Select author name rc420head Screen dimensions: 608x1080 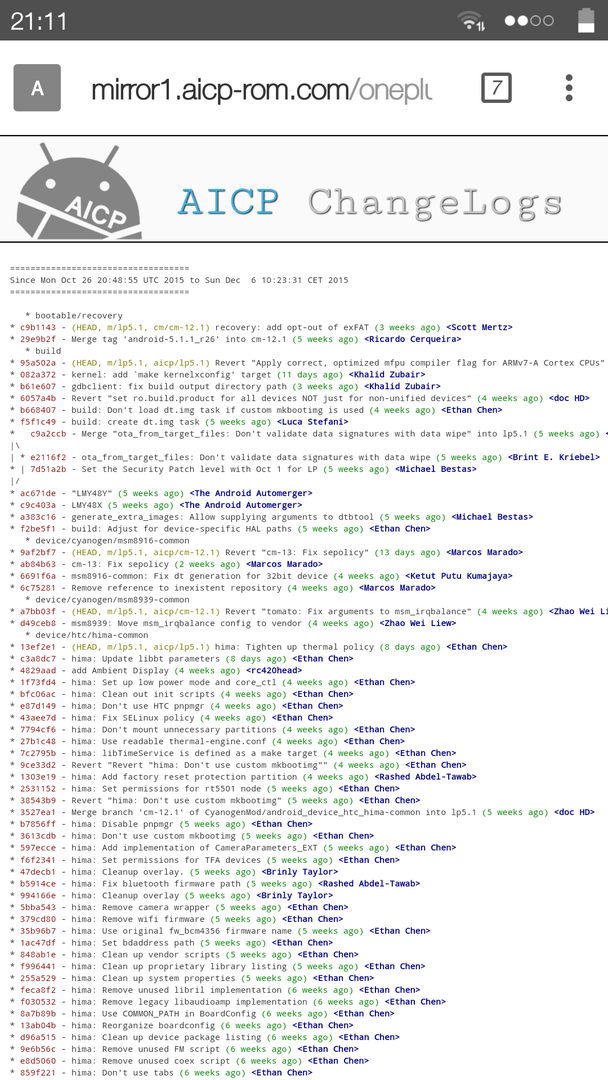click(x=274, y=670)
